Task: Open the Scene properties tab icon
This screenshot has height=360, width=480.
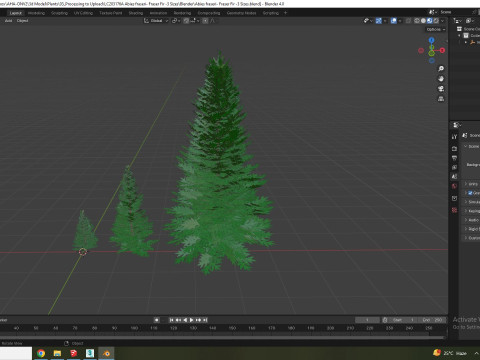Action: tap(454, 177)
